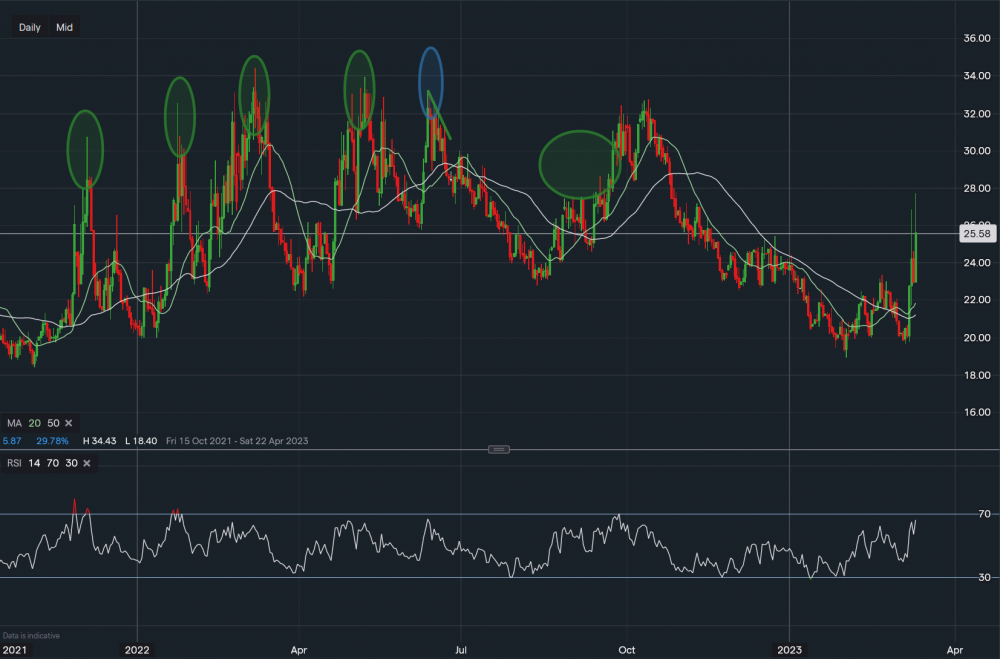Click the Oct label on the time axis
The height and width of the screenshot is (659, 1000).
[x=626, y=649]
